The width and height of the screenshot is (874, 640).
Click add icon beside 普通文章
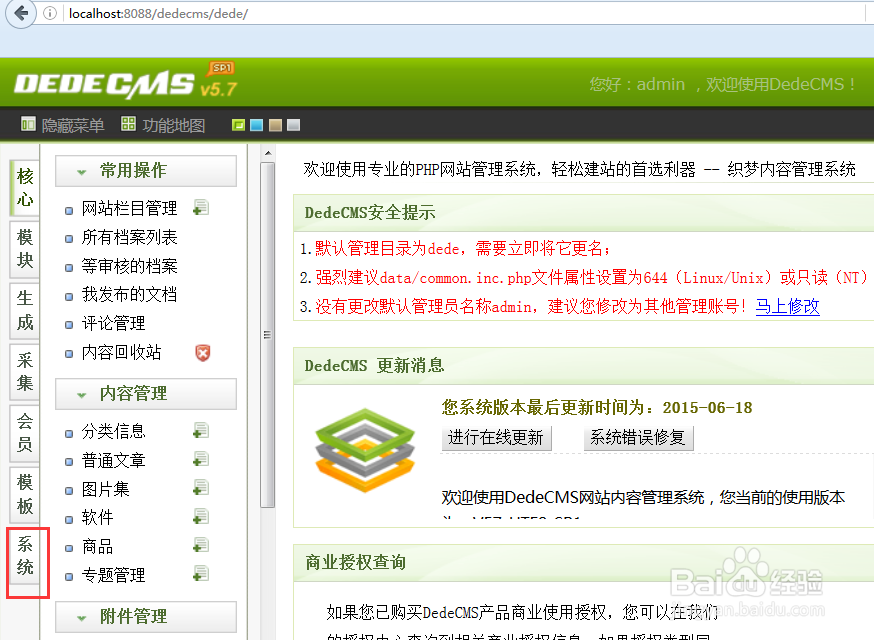tap(201, 459)
